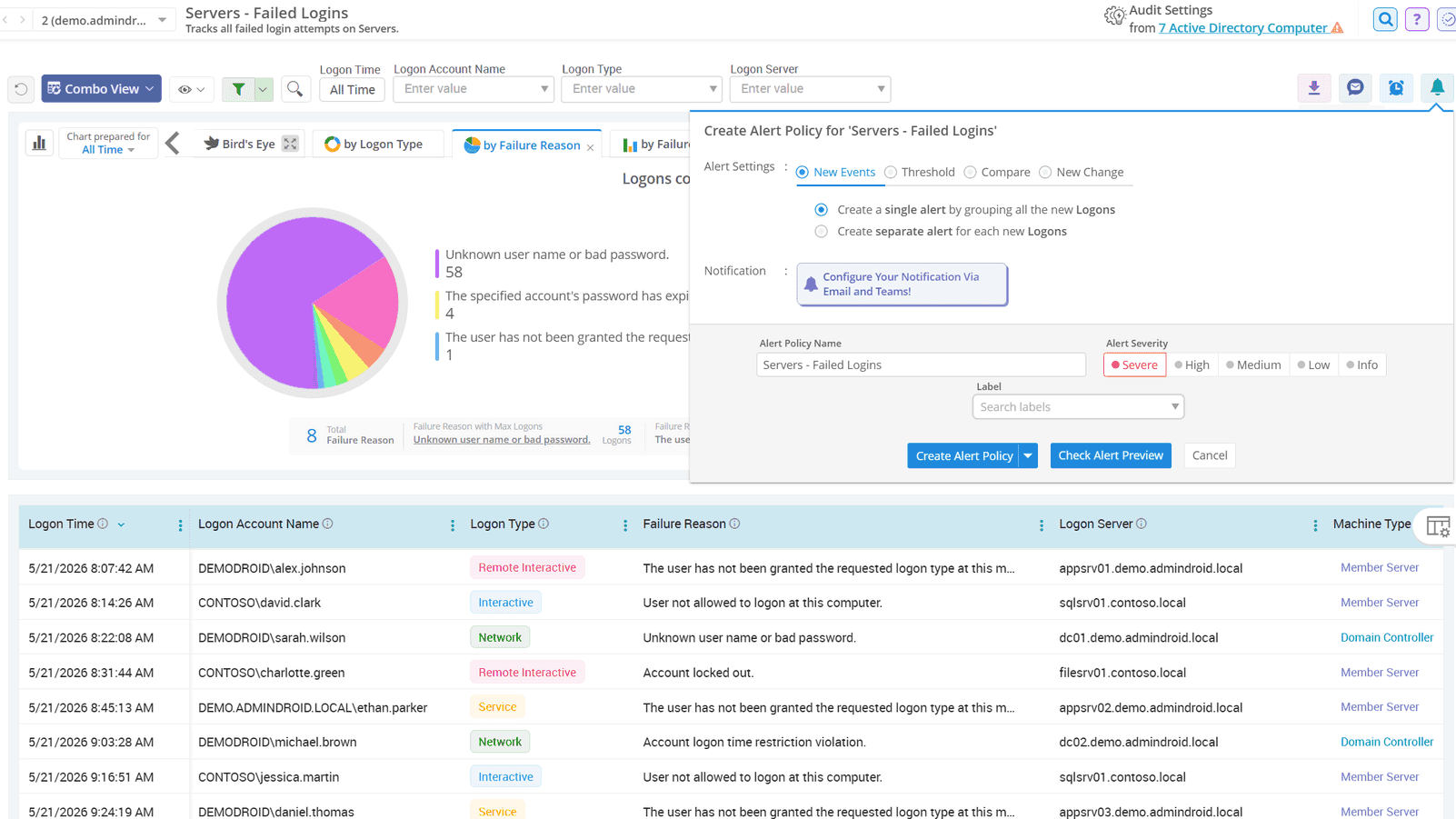Open Logon Time column options menu
1456x819 pixels.
coord(180,525)
